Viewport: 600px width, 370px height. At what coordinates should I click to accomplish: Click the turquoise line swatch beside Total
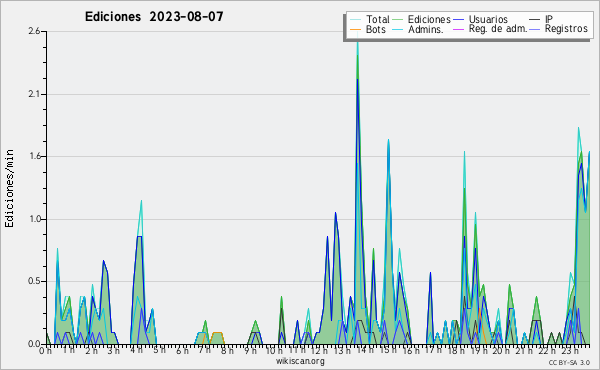click(355, 20)
